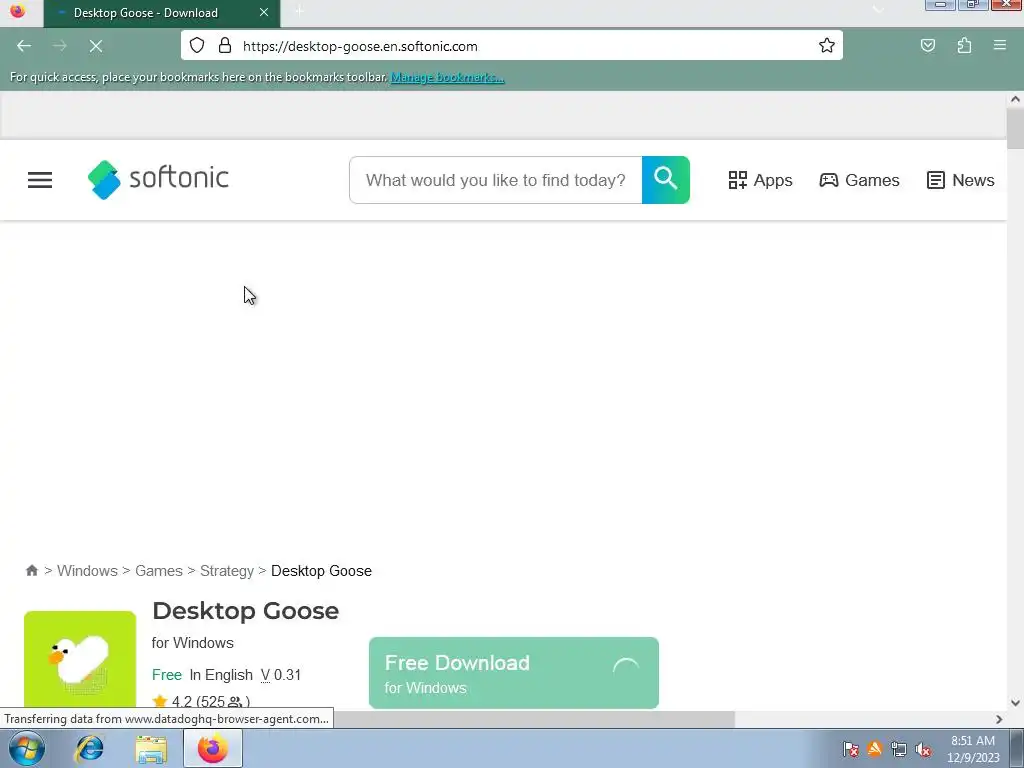Stop loading the page with the X button

pyautogui.click(x=95, y=46)
